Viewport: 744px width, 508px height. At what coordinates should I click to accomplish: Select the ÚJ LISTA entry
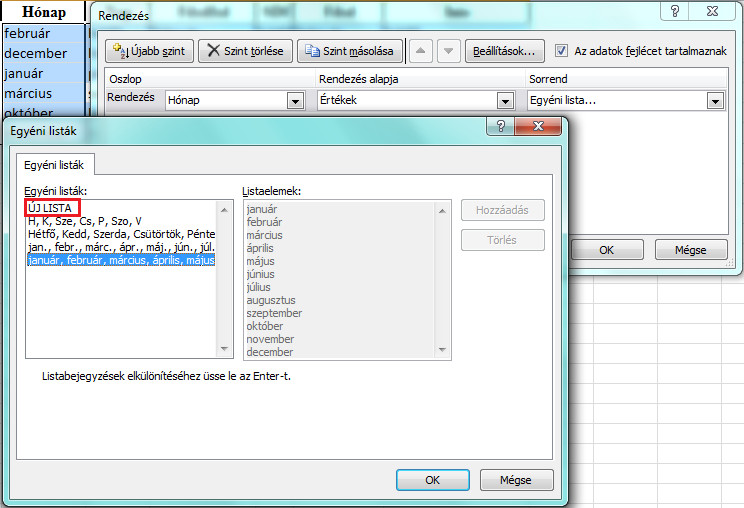50,208
